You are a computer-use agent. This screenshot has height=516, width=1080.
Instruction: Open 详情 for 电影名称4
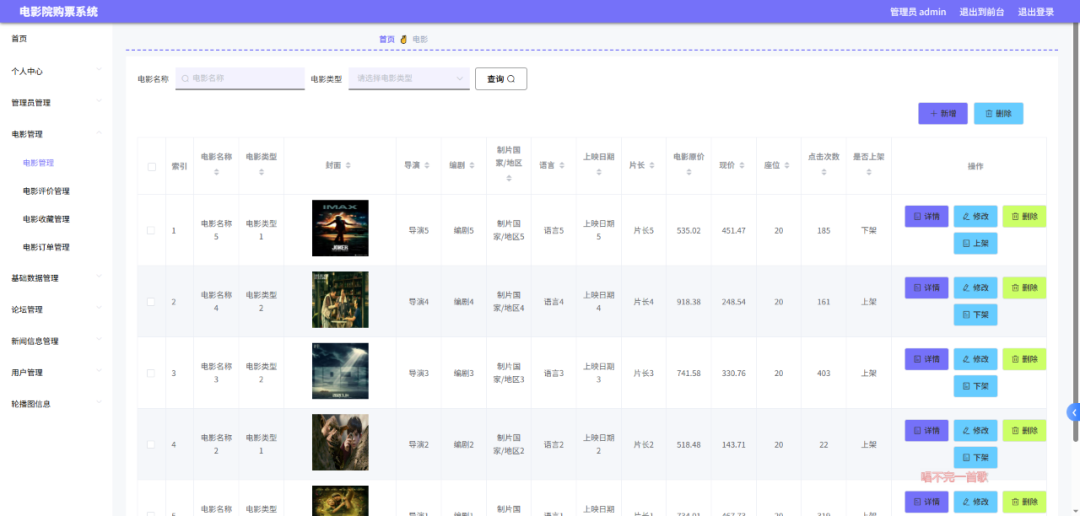click(926, 288)
